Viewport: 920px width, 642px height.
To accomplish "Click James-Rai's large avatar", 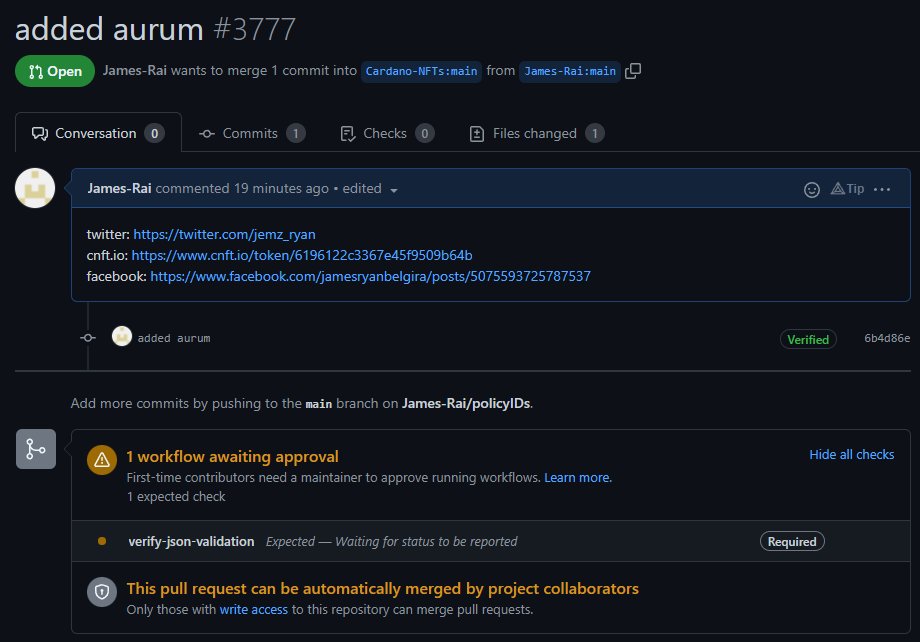I will (35, 188).
